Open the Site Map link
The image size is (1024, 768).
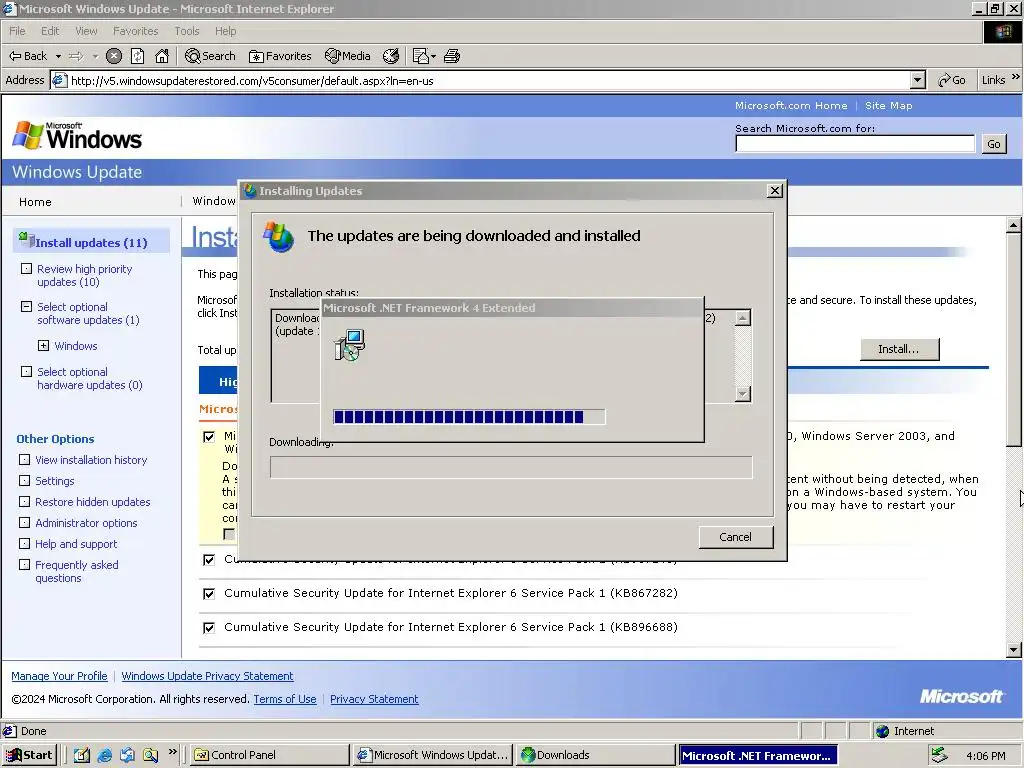[x=888, y=105]
